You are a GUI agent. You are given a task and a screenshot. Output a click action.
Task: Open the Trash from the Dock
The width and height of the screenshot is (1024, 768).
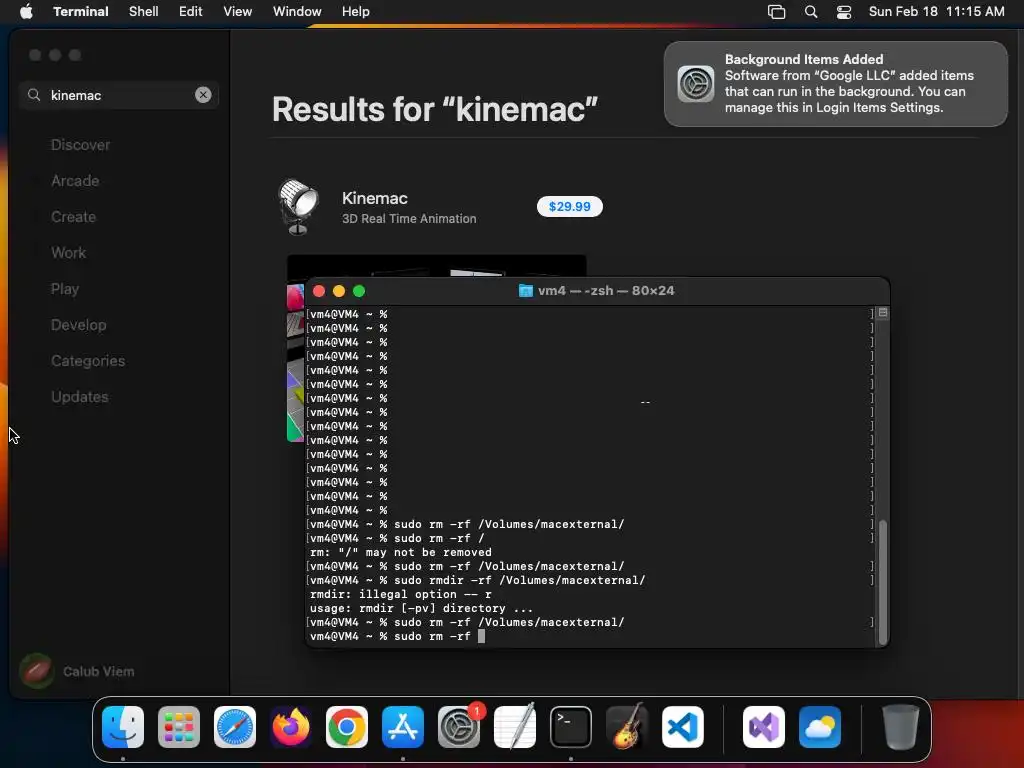click(901, 727)
